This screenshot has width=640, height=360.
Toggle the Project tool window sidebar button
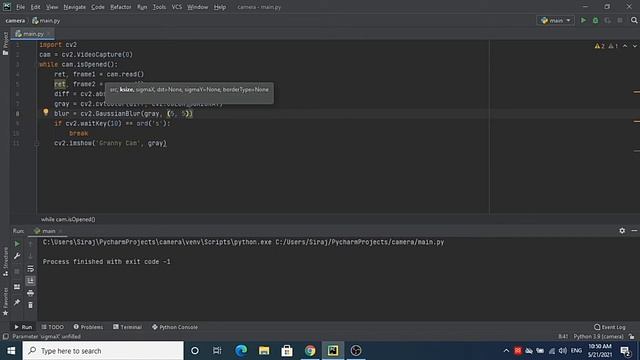tap(5, 43)
